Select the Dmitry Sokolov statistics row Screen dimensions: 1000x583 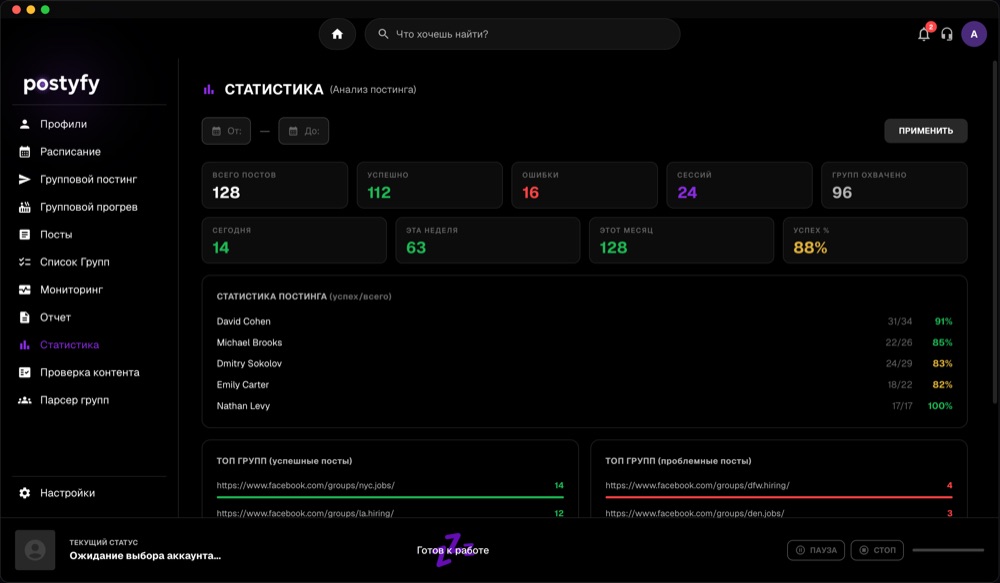tap(584, 364)
